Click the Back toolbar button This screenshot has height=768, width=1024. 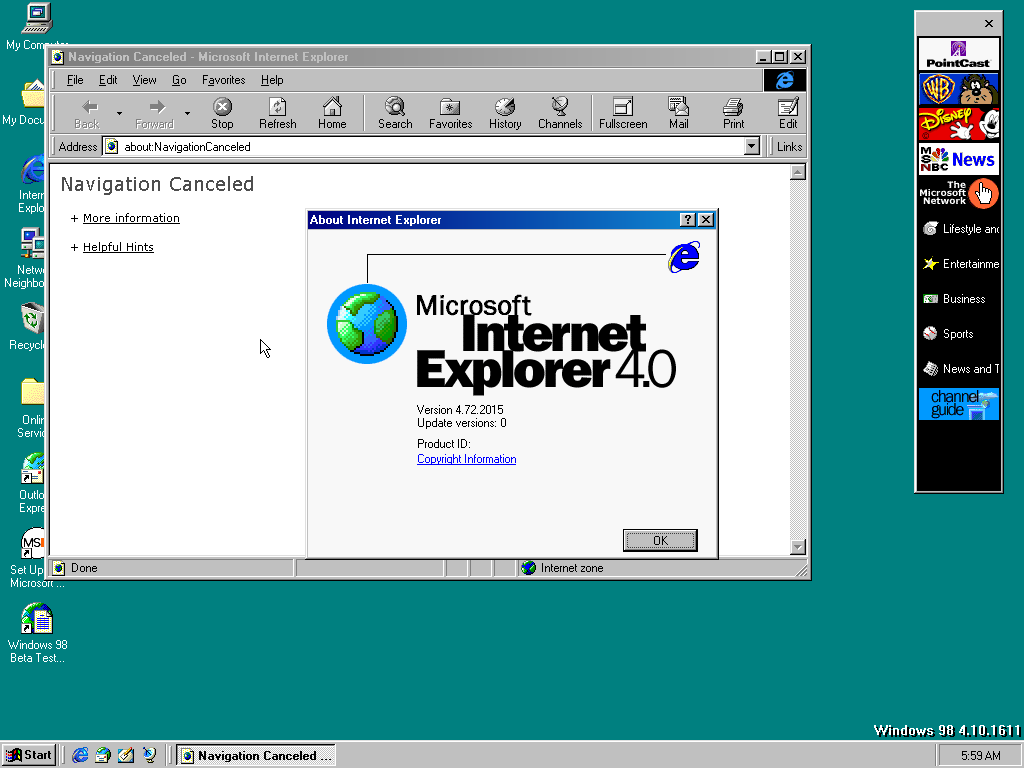pos(87,114)
